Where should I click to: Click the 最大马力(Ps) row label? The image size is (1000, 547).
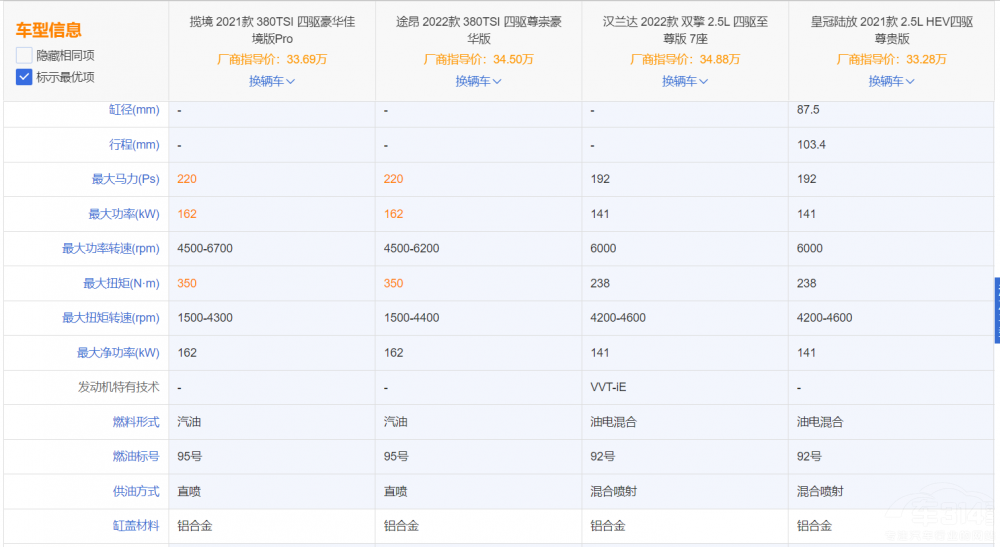(125, 180)
